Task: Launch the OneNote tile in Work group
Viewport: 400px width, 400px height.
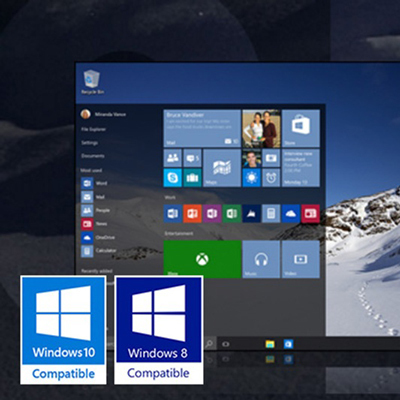Action: 212,213
